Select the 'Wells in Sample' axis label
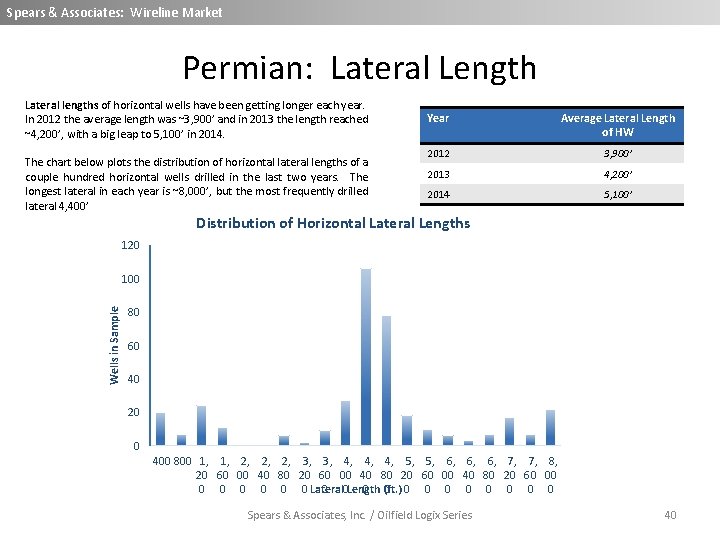 click(x=114, y=345)
